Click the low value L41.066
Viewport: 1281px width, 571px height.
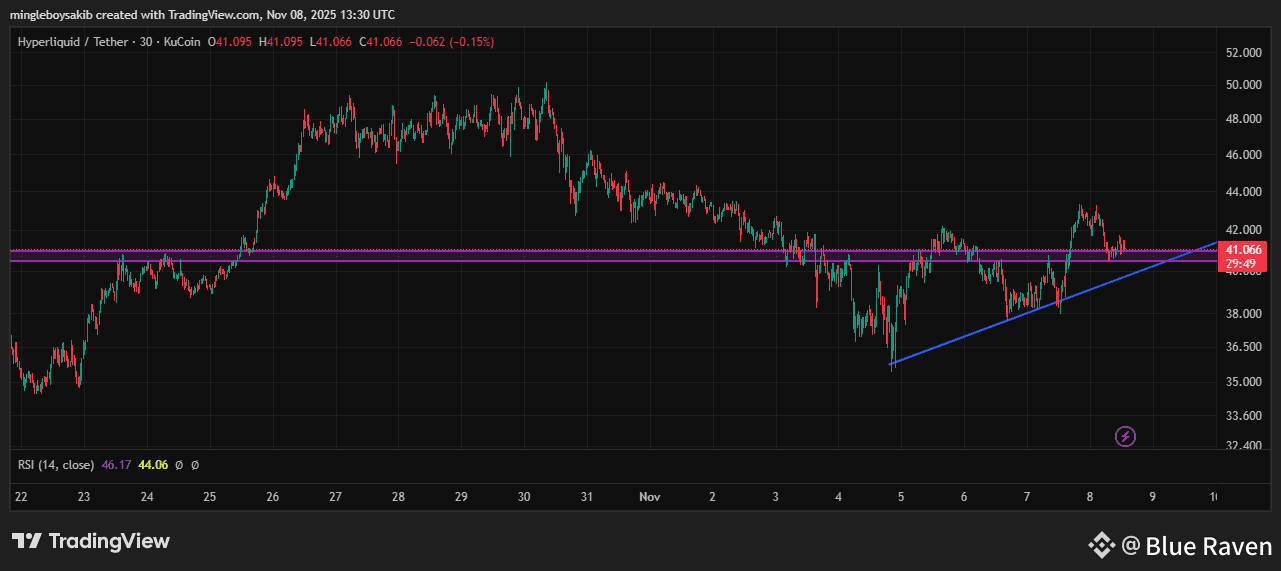pyautogui.click(x=332, y=42)
